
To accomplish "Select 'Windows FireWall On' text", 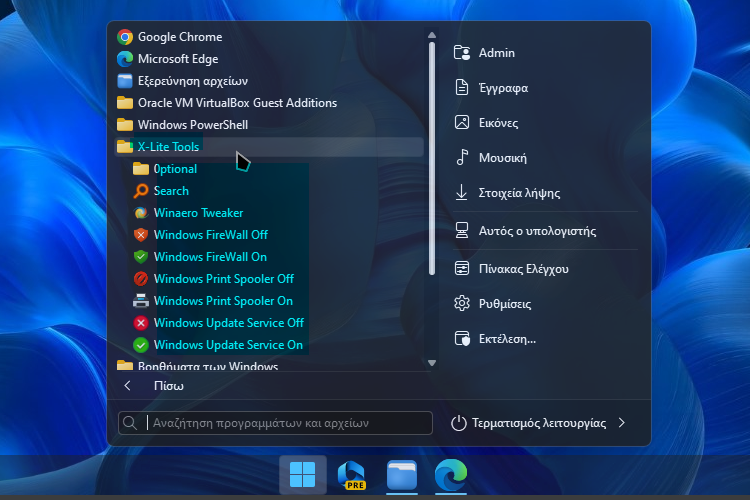I will (210, 257).
